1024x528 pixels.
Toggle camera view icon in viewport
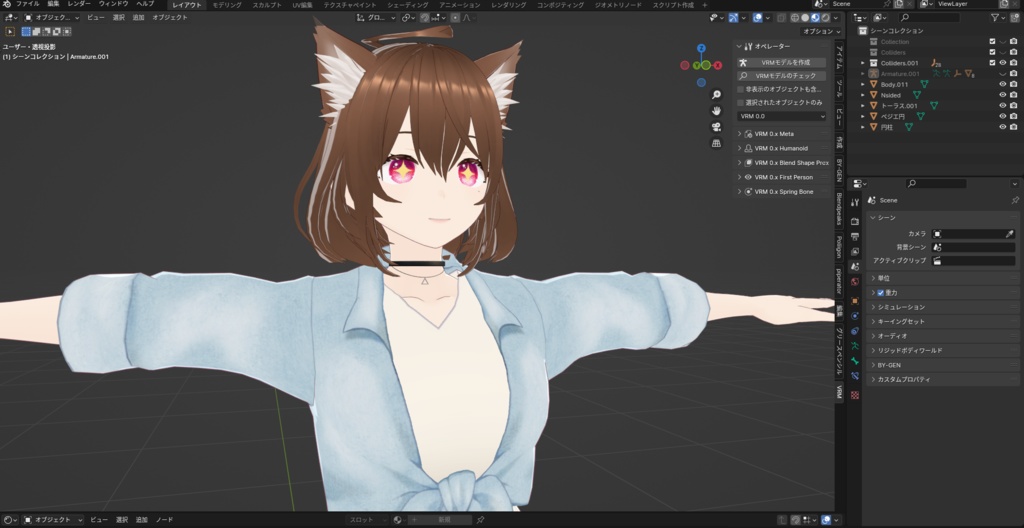click(716, 127)
